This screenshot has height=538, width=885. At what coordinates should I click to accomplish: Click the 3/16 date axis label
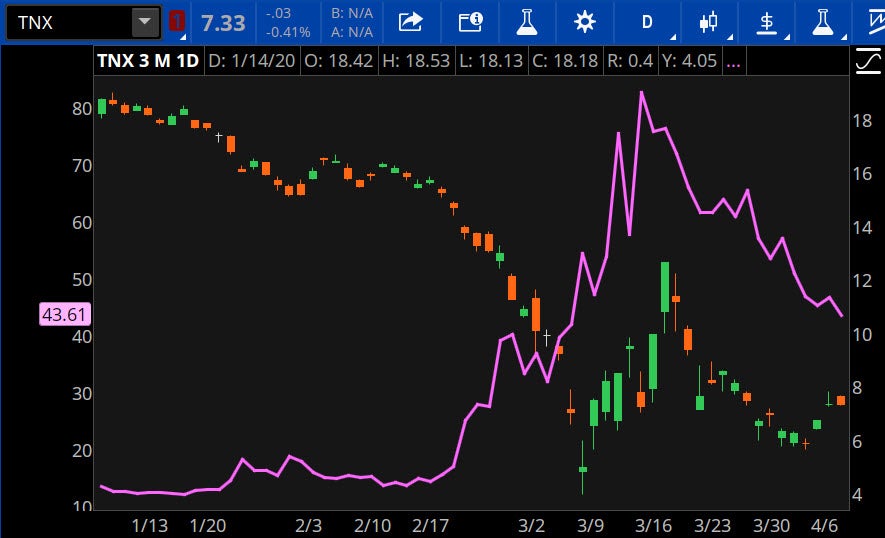(653, 526)
